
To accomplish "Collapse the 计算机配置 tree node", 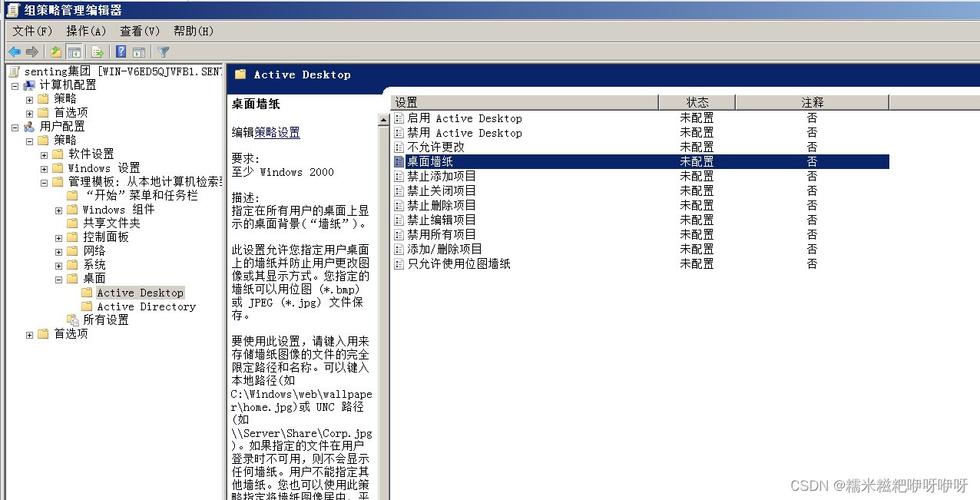I will coord(15,86).
